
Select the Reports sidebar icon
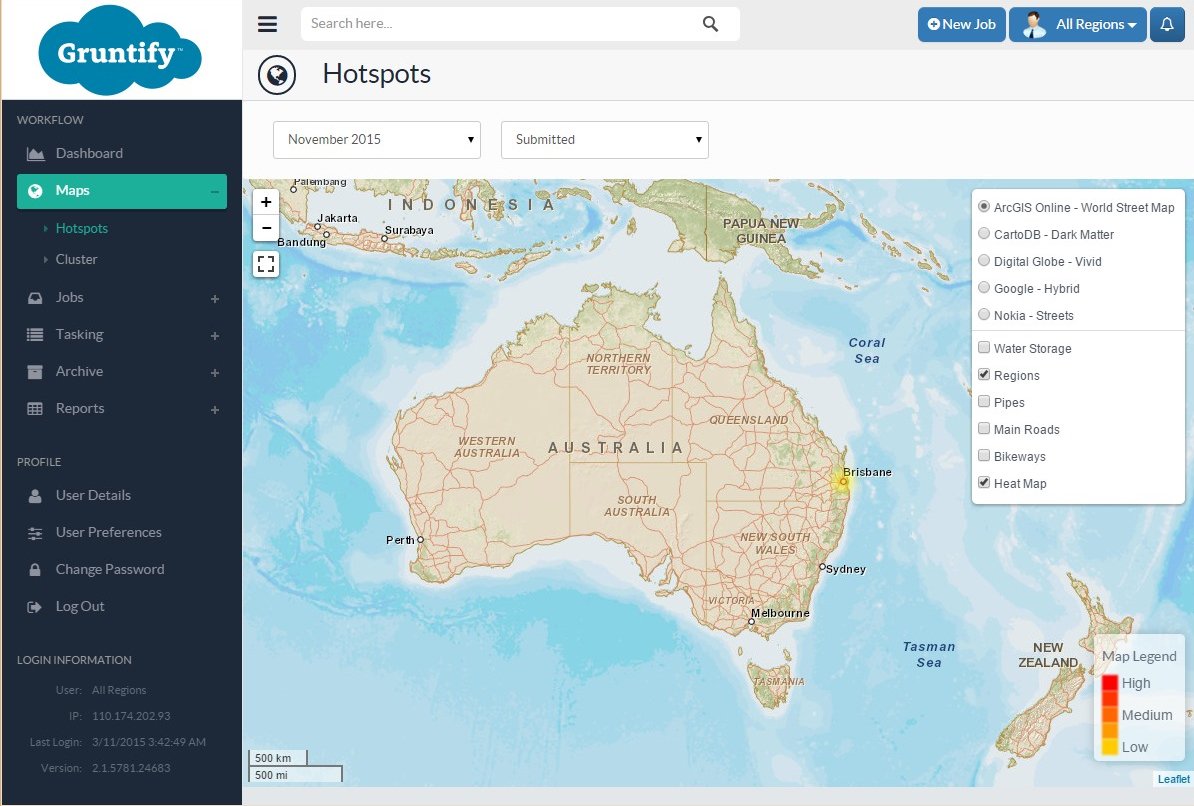tap(34, 408)
